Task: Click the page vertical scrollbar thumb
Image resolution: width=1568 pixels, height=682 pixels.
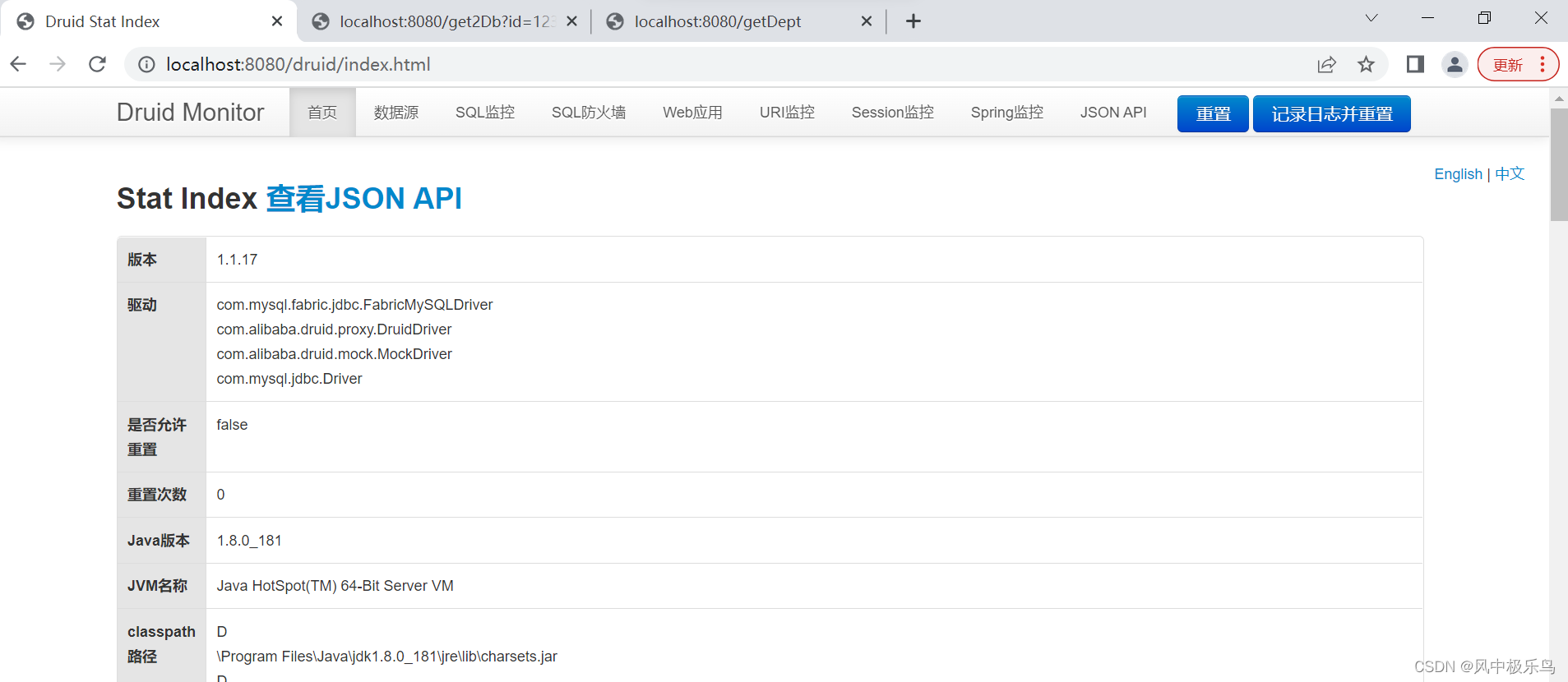Action: coord(1559,164)
